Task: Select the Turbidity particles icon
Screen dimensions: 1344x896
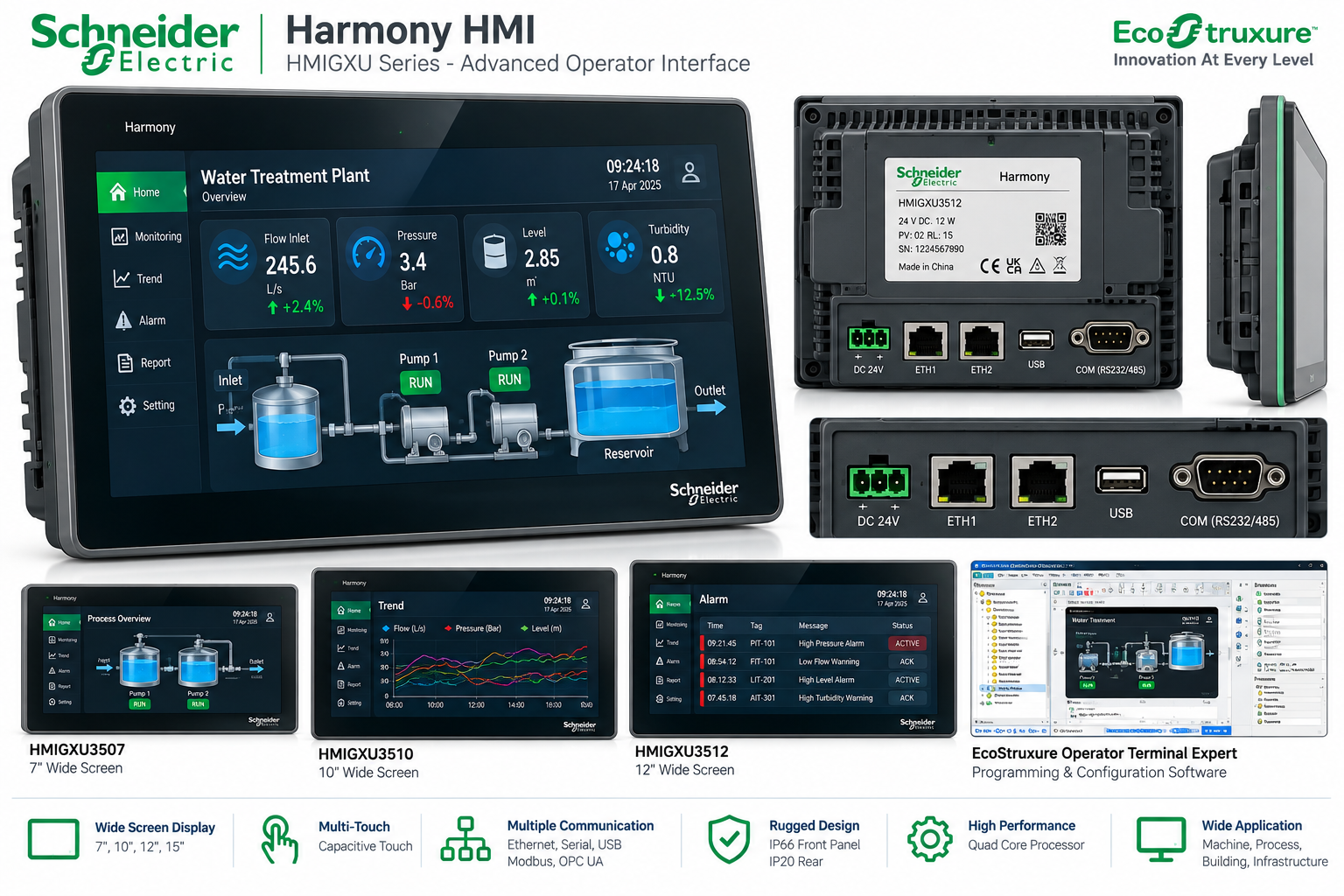Action: tap(620, 245)
